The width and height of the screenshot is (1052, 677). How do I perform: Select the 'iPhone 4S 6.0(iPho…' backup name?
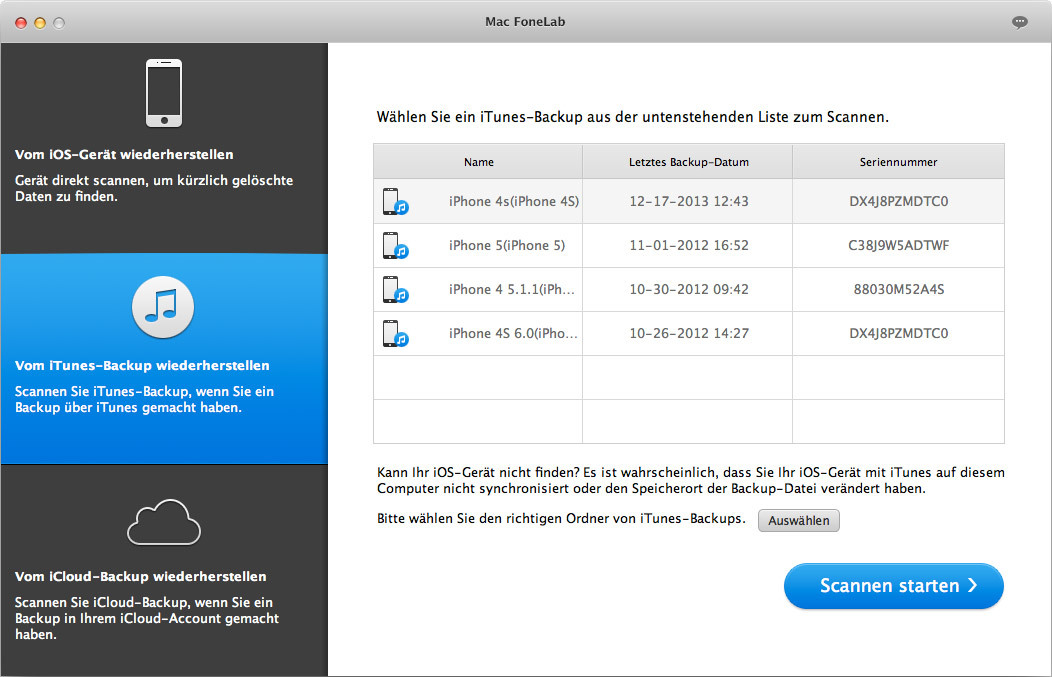[x=513, y=333]
